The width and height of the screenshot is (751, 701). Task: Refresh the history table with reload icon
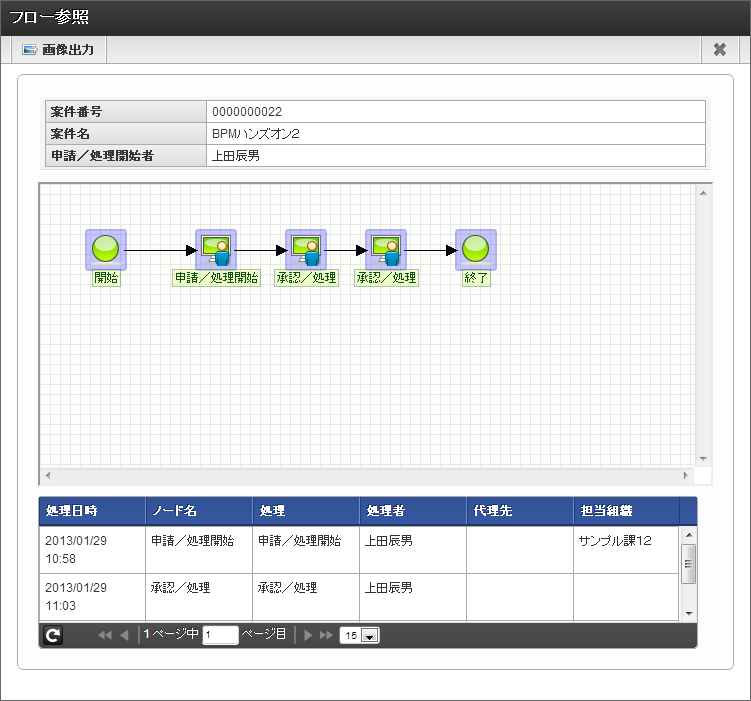point(53,635)
